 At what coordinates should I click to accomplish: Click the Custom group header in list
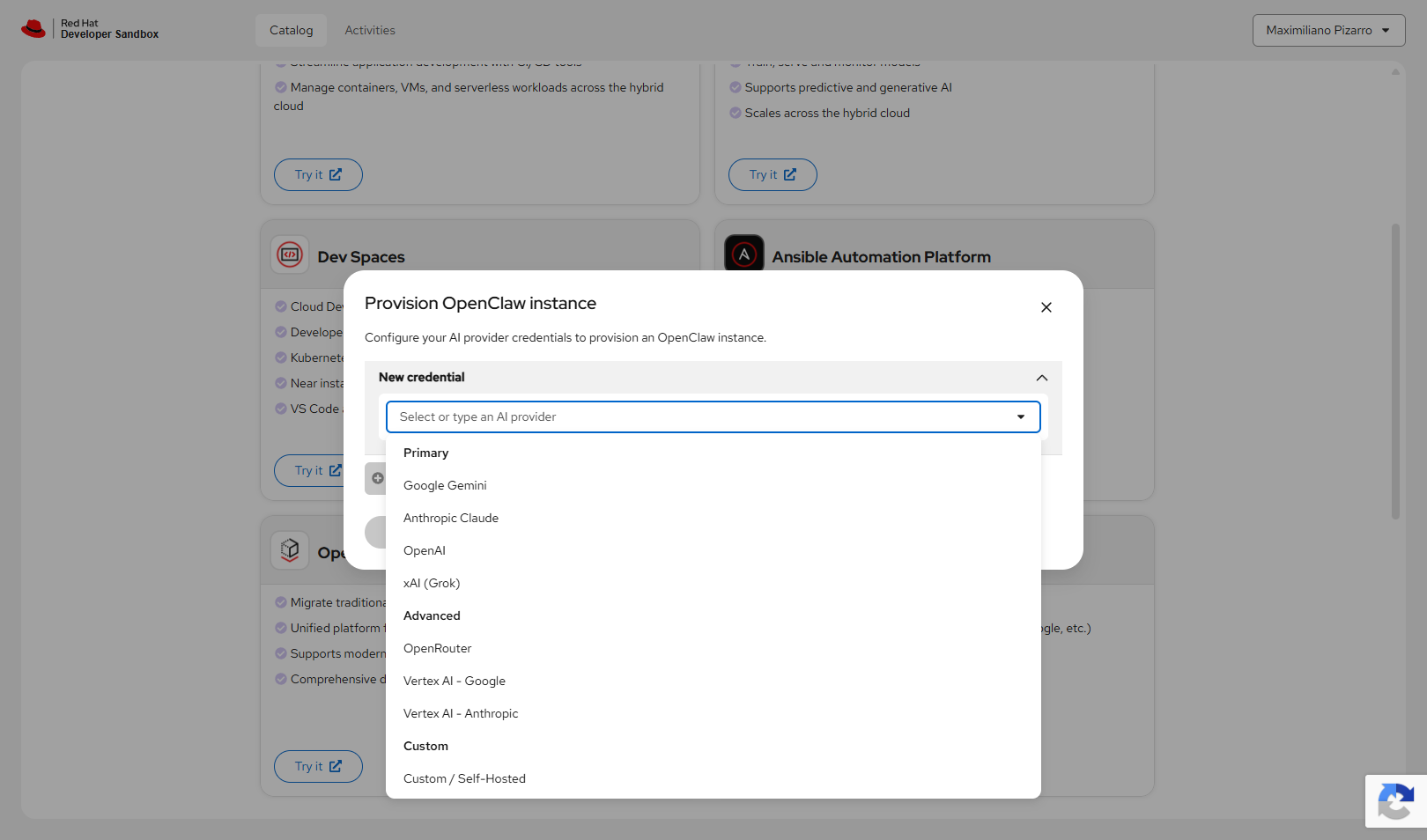[426, 746]
